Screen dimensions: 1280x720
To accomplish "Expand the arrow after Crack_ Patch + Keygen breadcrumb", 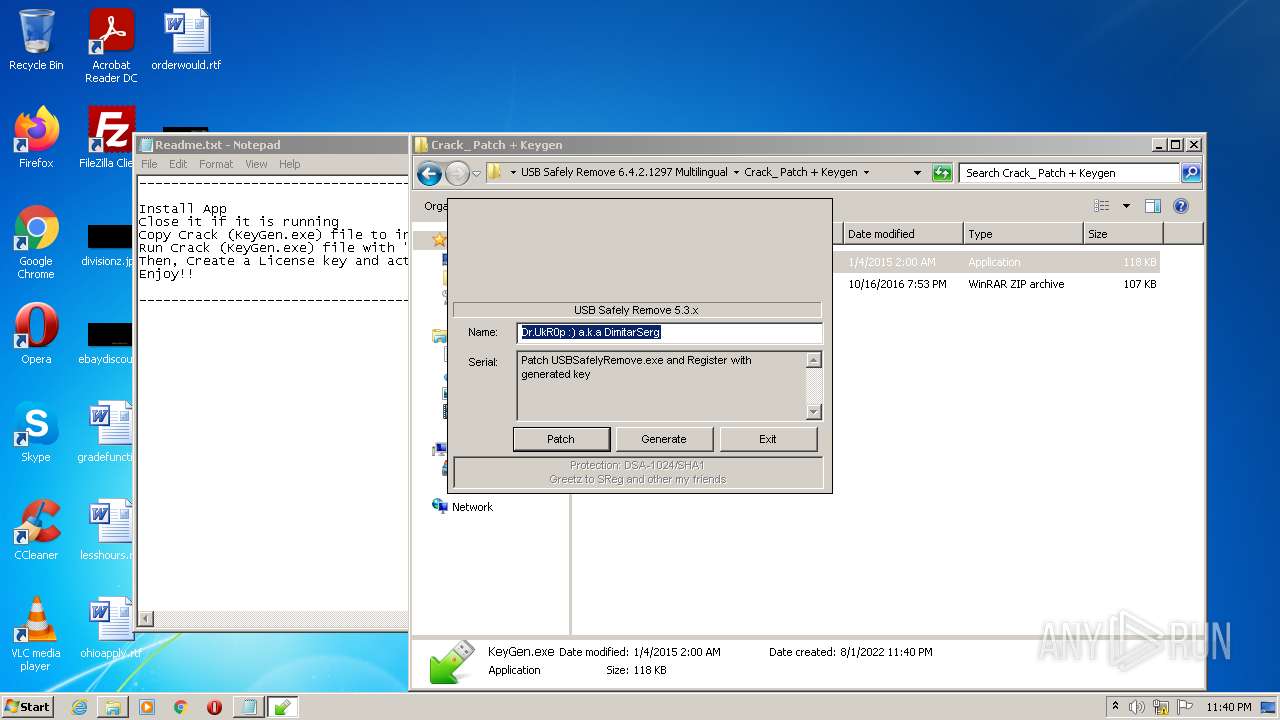I will (866, 173).
